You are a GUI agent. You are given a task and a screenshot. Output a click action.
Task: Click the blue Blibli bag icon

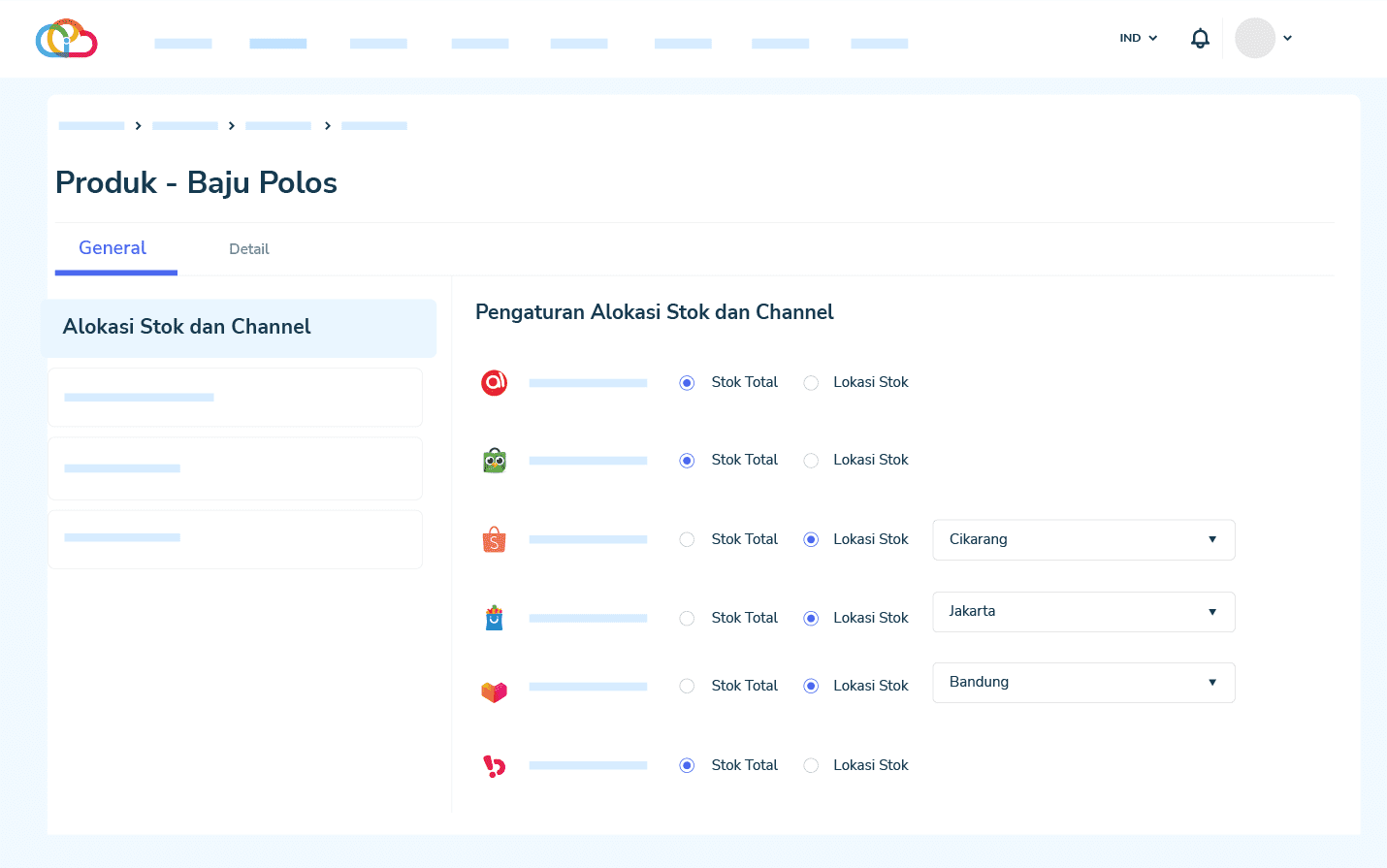click(494, 618)
